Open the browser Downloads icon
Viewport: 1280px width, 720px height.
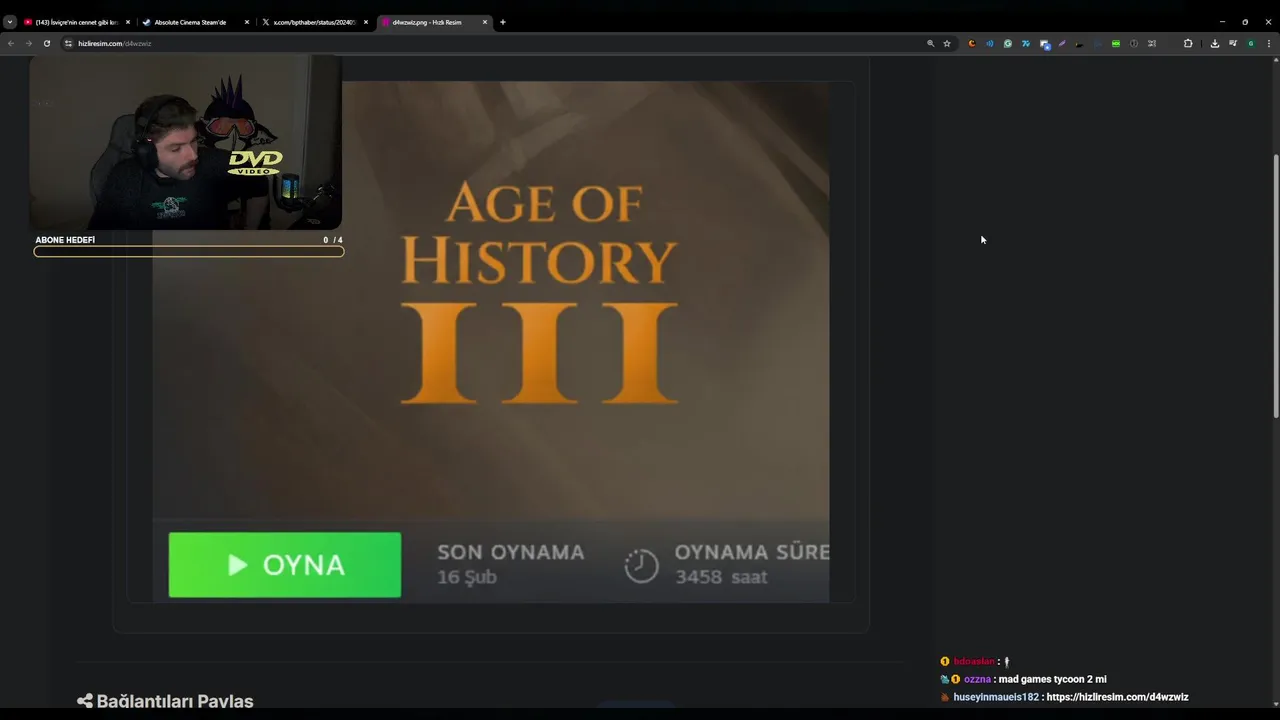(x=1215, y=43)
